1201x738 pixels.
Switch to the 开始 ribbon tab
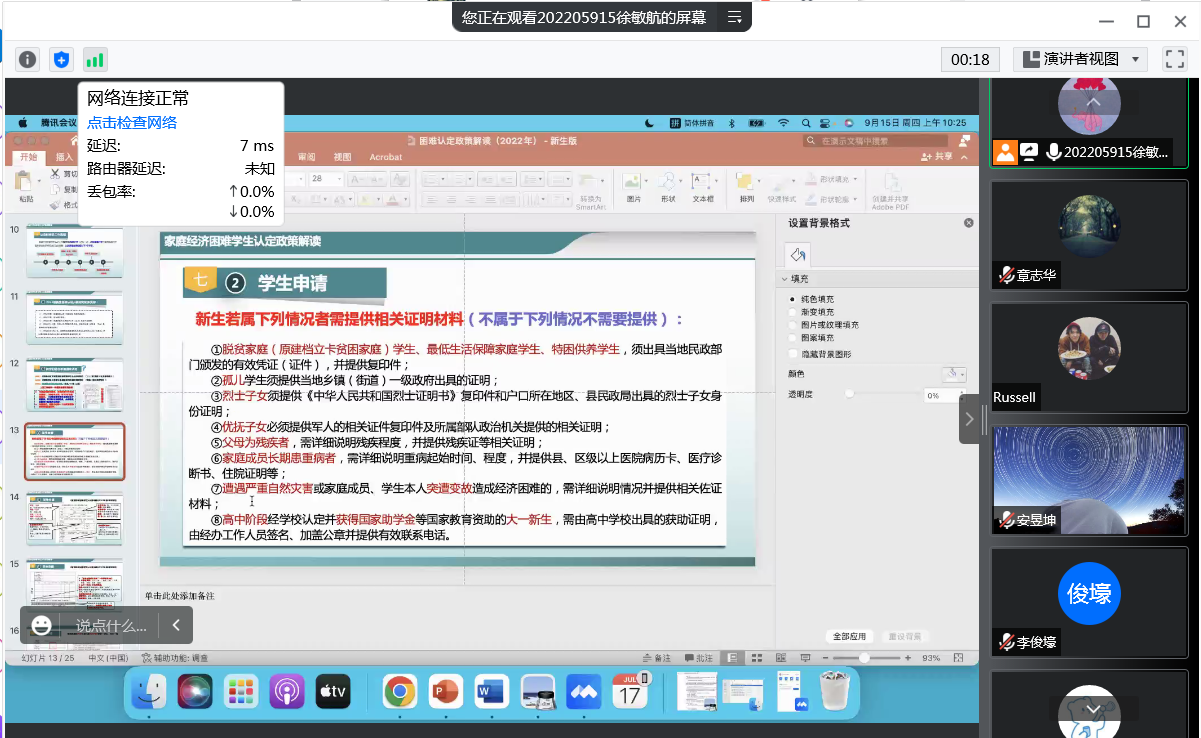click(x=29, y=157)
